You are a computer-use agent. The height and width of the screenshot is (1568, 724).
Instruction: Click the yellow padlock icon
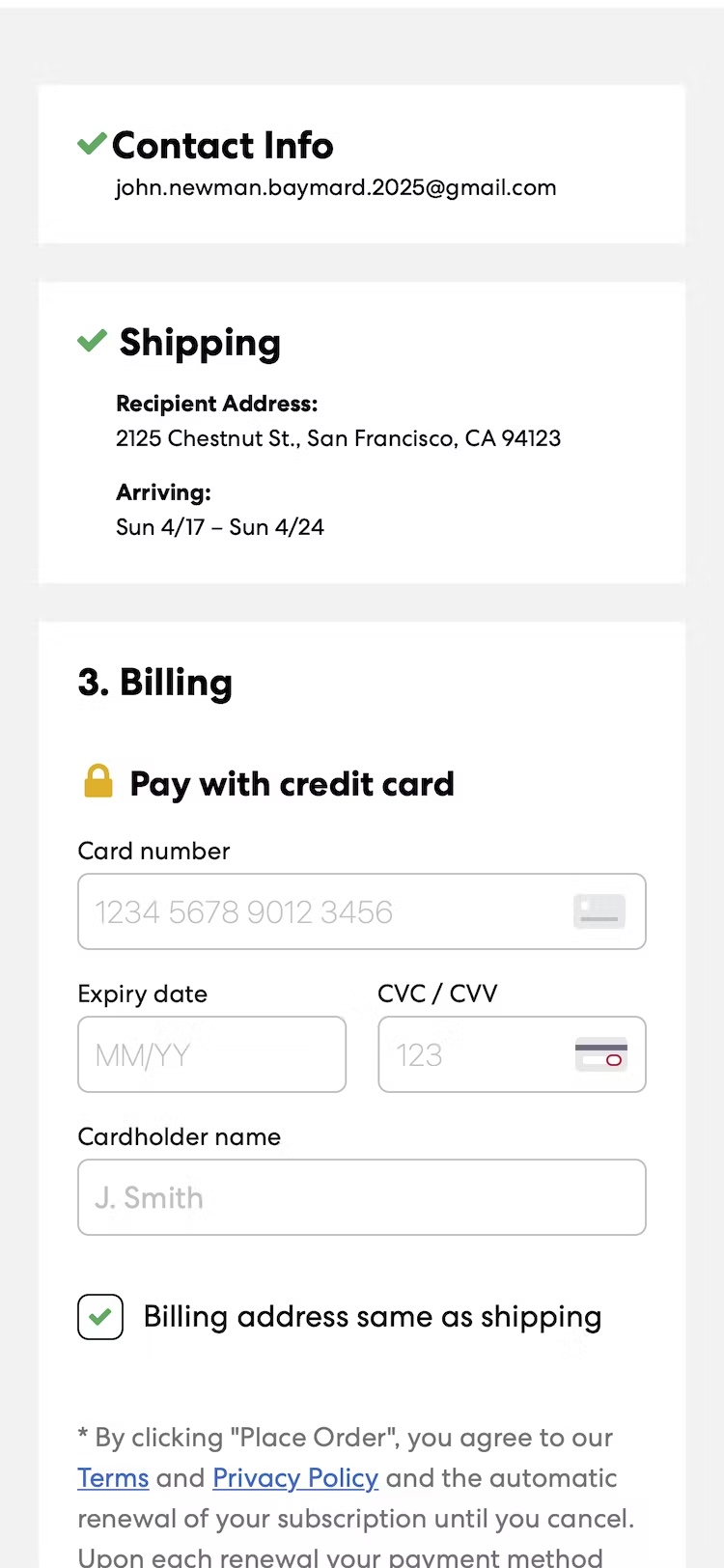pos(98,781)
